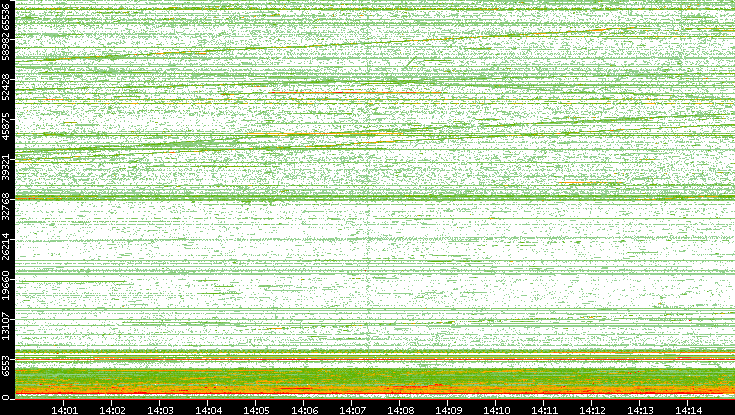Click the 14:01 time axis label
Image resolution: width=735 pixels, height=415 pixels.
pos(64,411)
